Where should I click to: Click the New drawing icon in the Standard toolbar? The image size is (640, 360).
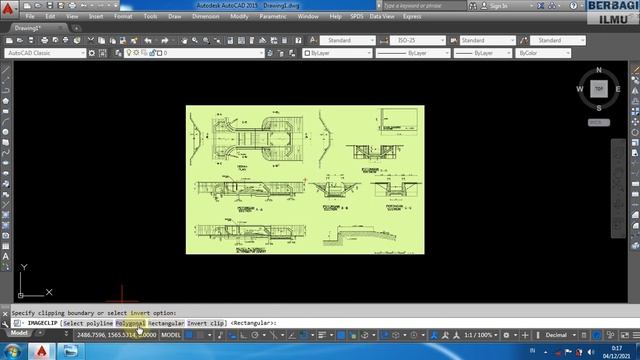tap(9, 40)
